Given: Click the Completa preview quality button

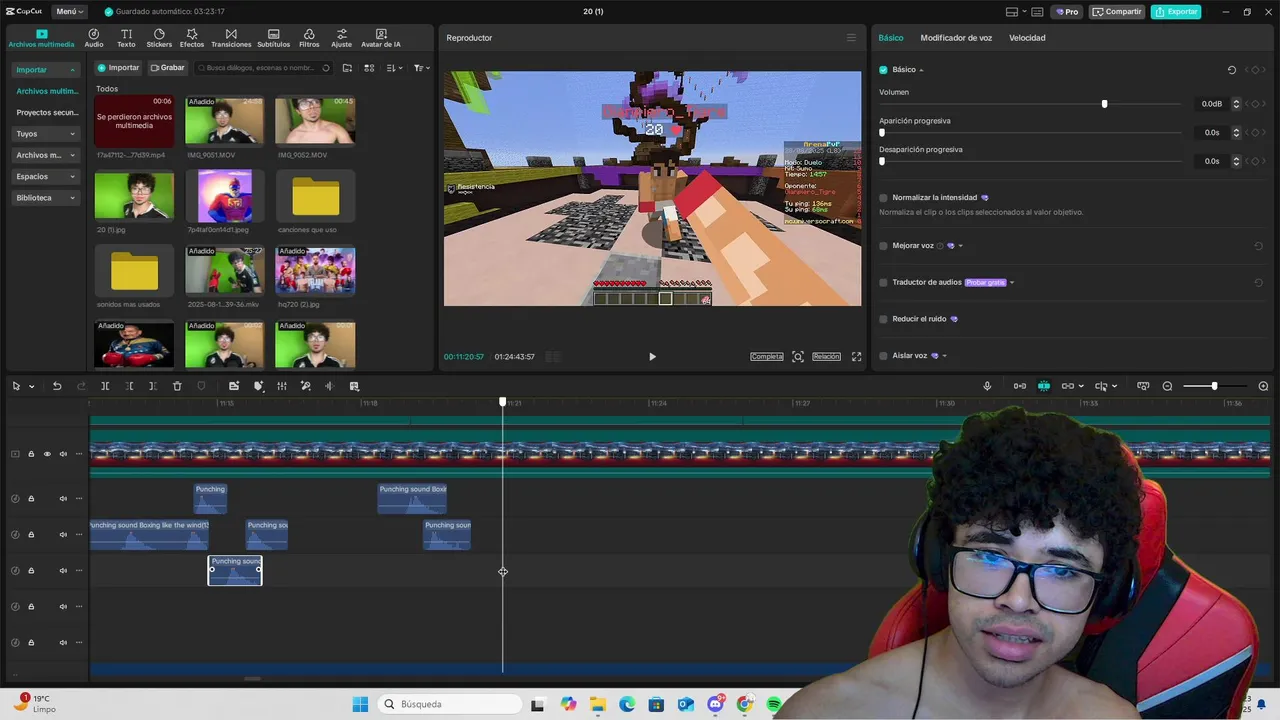Looking at the screenshot, I should [767, 357].
